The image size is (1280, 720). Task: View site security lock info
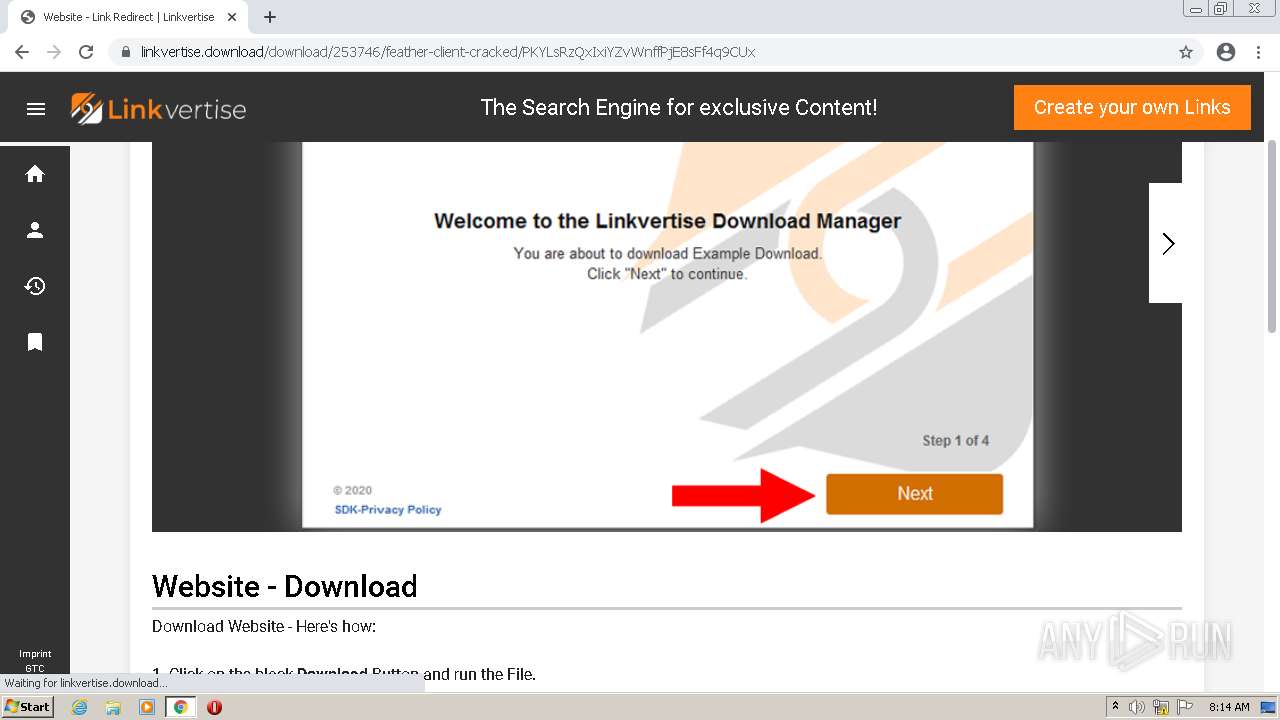click(x=126, y=52)
